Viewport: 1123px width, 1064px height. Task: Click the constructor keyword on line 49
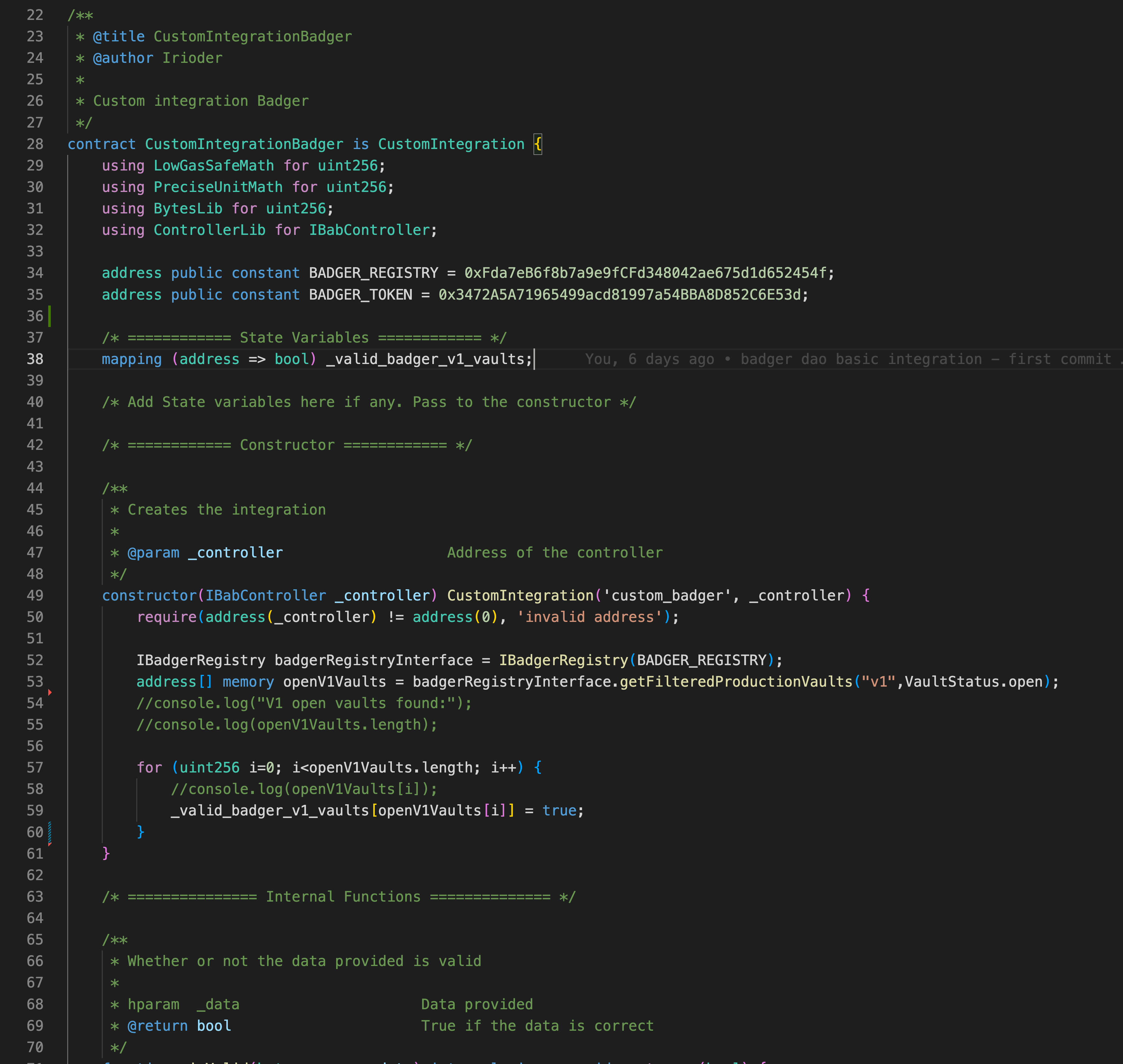(149, 595)
